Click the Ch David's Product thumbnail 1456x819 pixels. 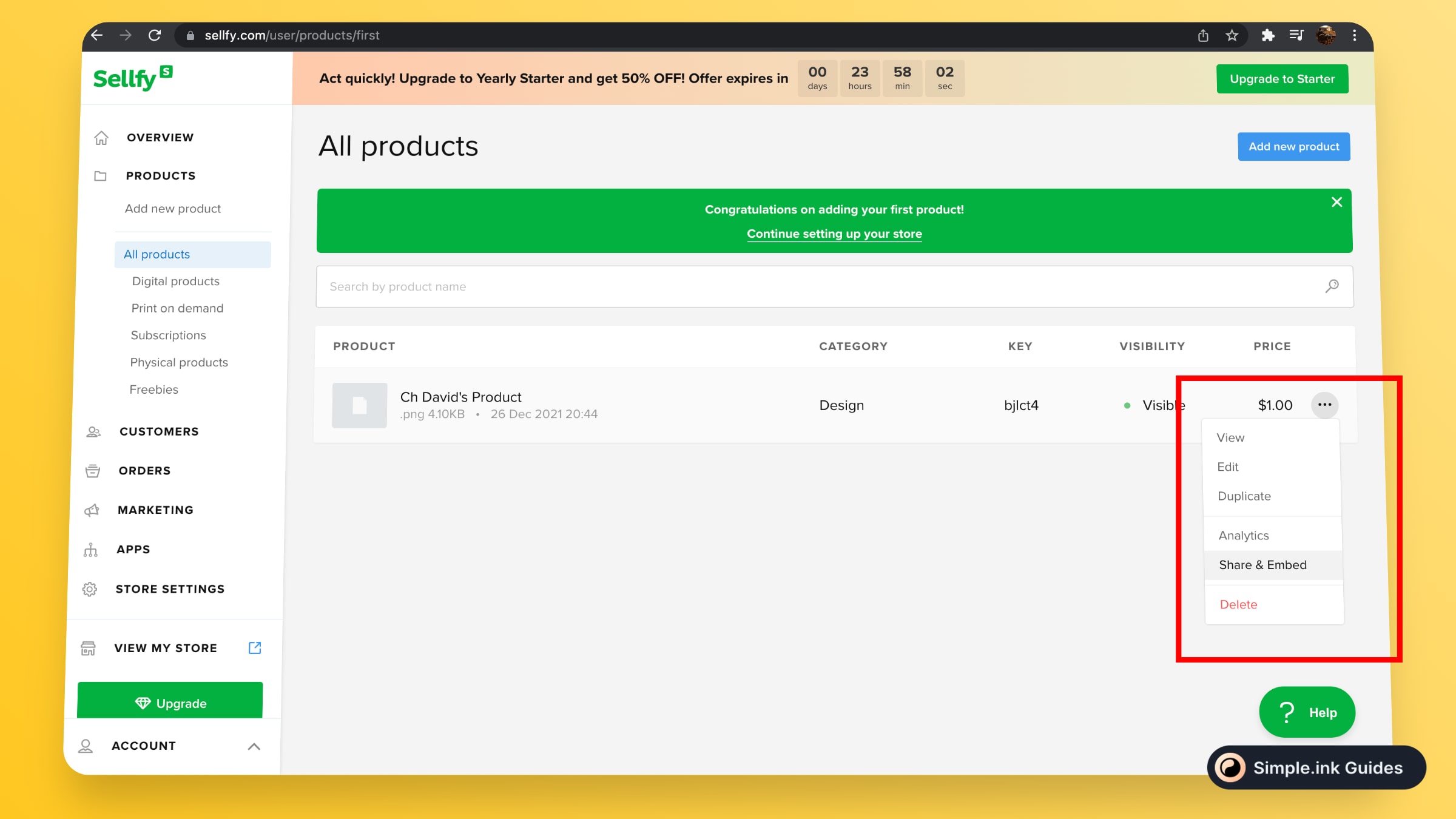coord(359,405)
